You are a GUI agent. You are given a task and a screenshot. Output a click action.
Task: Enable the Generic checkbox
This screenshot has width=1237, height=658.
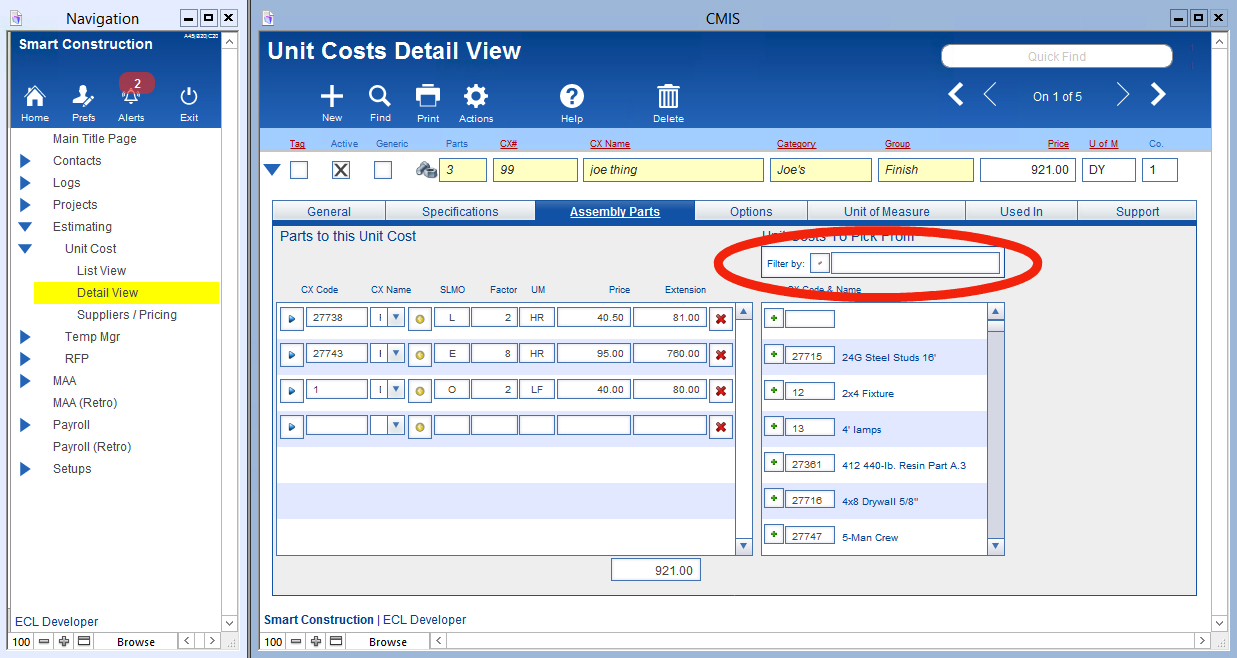(x=383, y=170)
